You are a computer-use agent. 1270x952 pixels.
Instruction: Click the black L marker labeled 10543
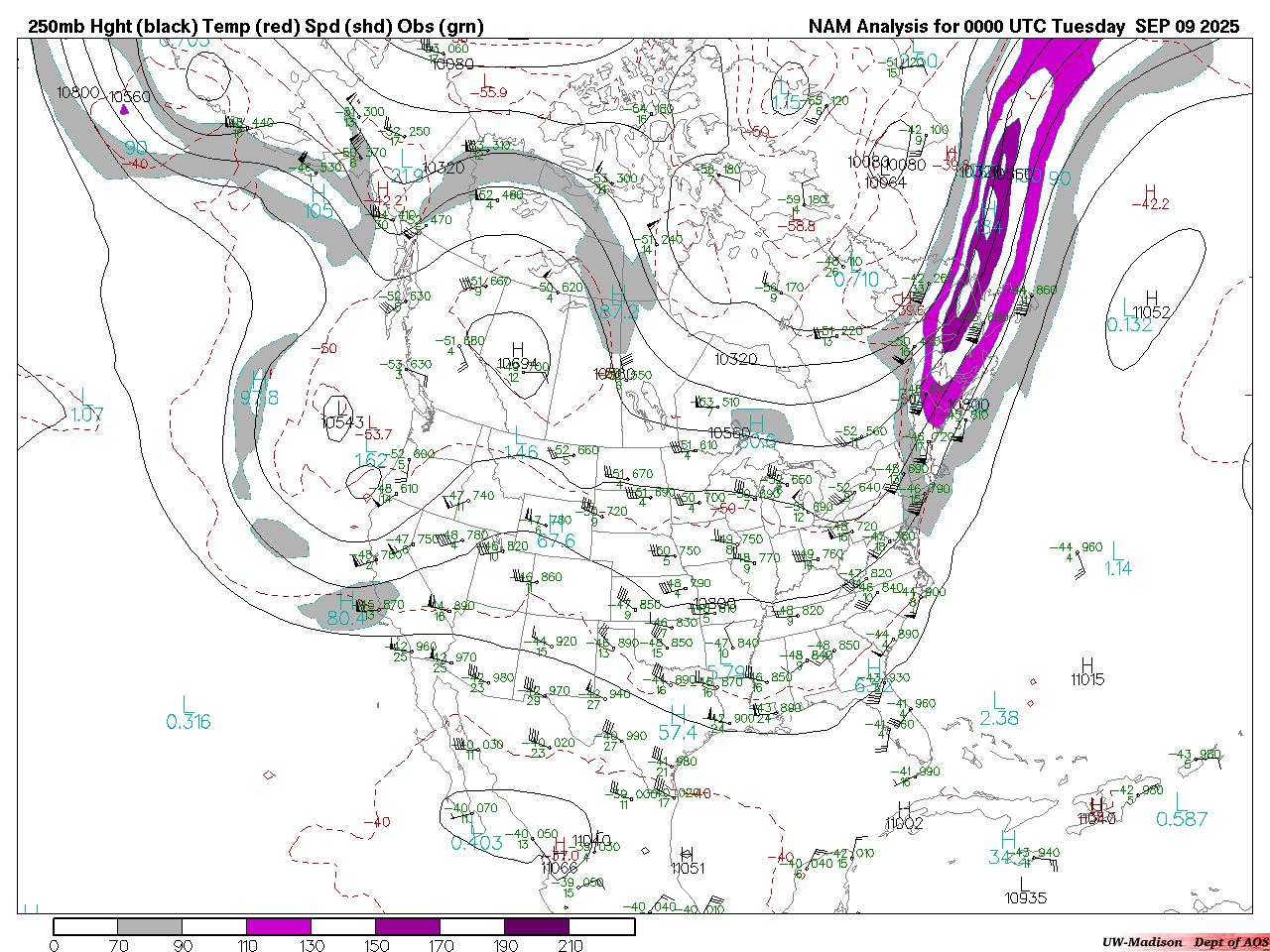coord(341,408)
